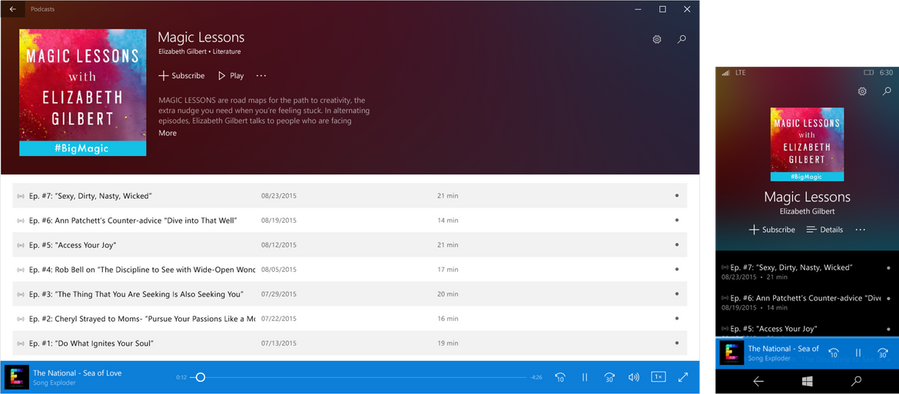The image size is (899, 394).
Task: Click the 14 min duration of Ep. #6 in desktop list
Action: click(x=448, y=220)
